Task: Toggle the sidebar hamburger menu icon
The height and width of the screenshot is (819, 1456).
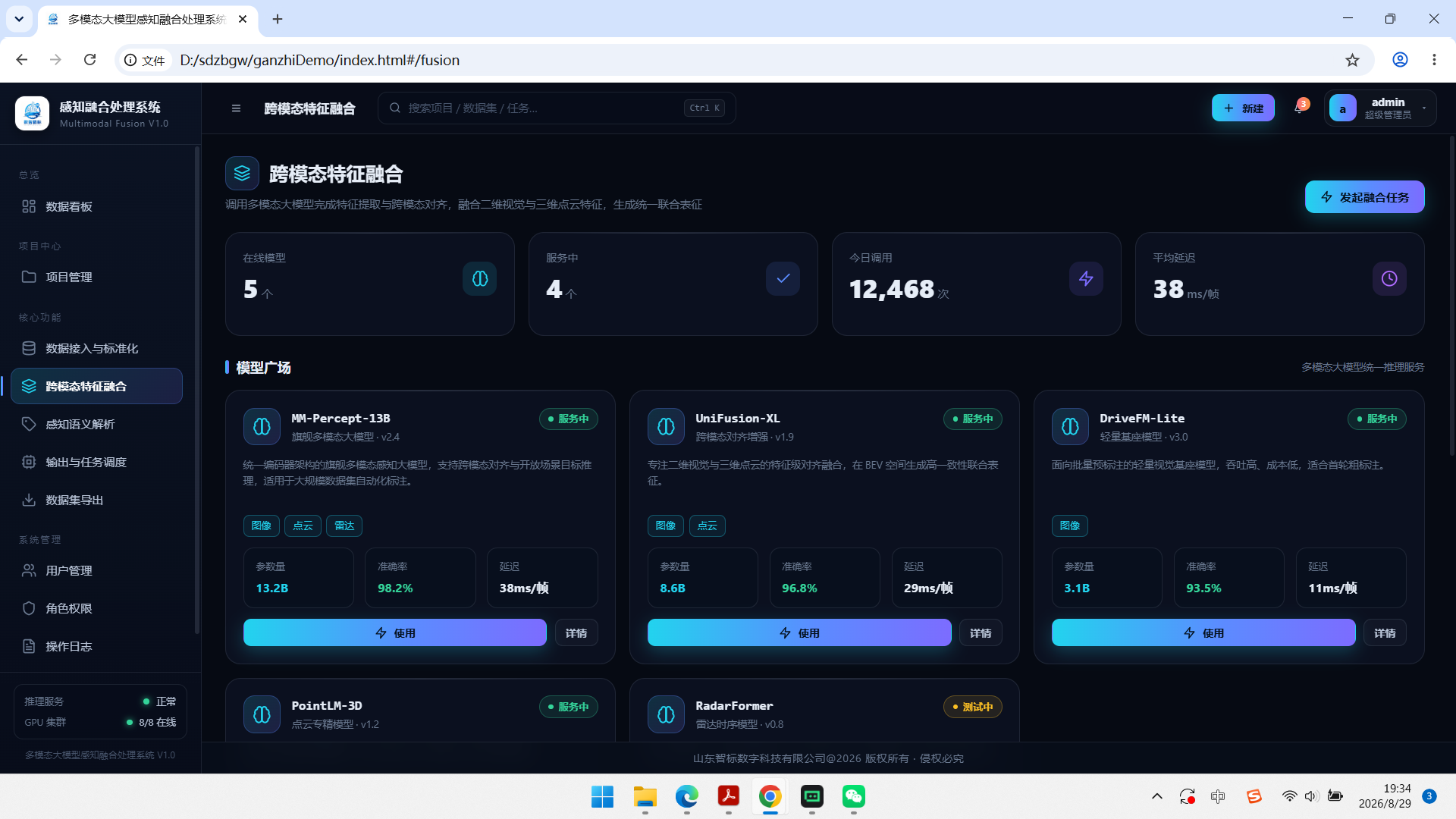Action: pos(236,108)
